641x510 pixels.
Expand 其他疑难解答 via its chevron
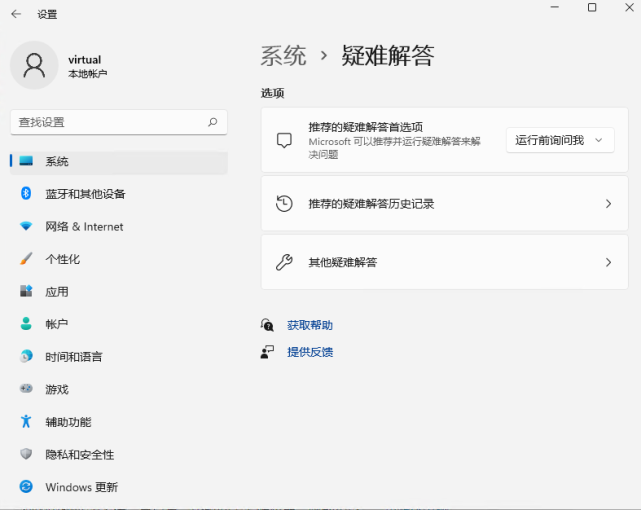(x=608, y=262)
